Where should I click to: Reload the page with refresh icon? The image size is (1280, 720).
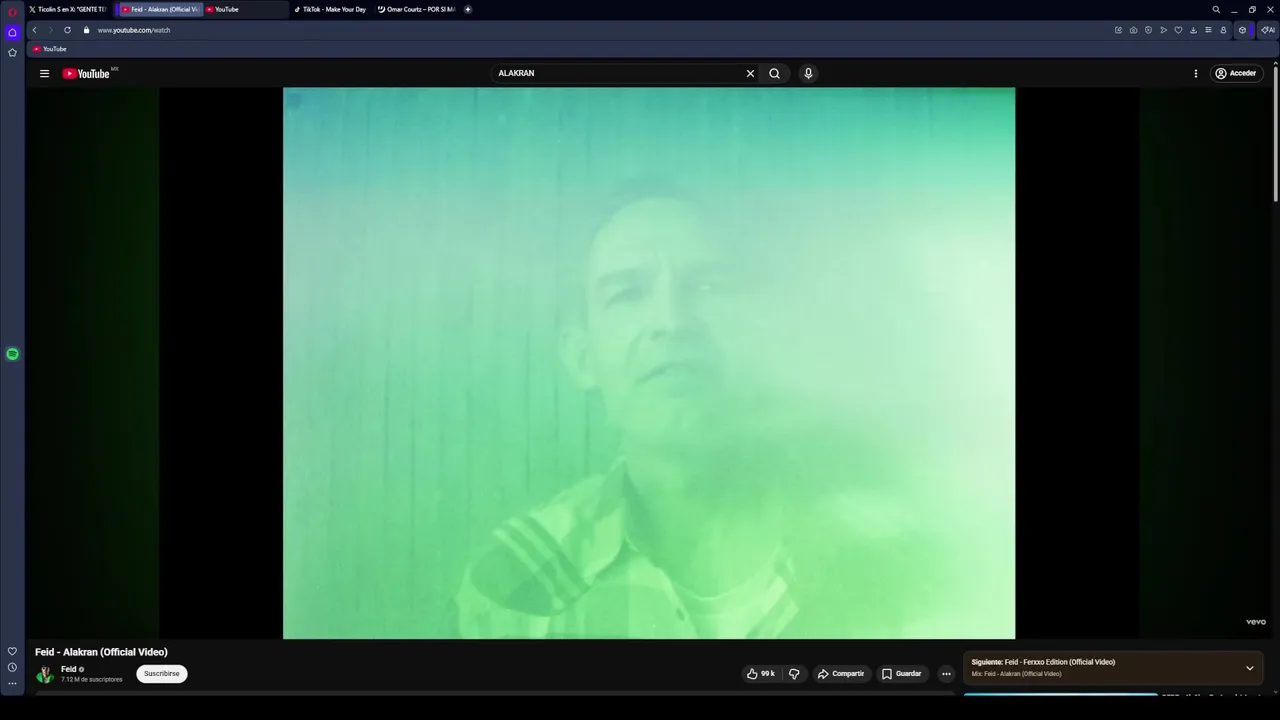click(x=67, y=30)
